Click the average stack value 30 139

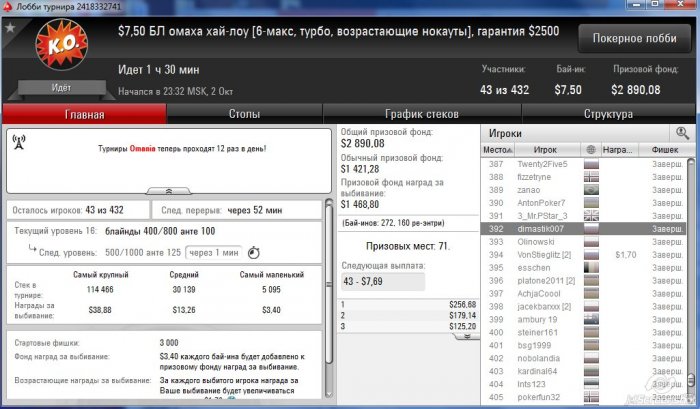tap(184, 289)
